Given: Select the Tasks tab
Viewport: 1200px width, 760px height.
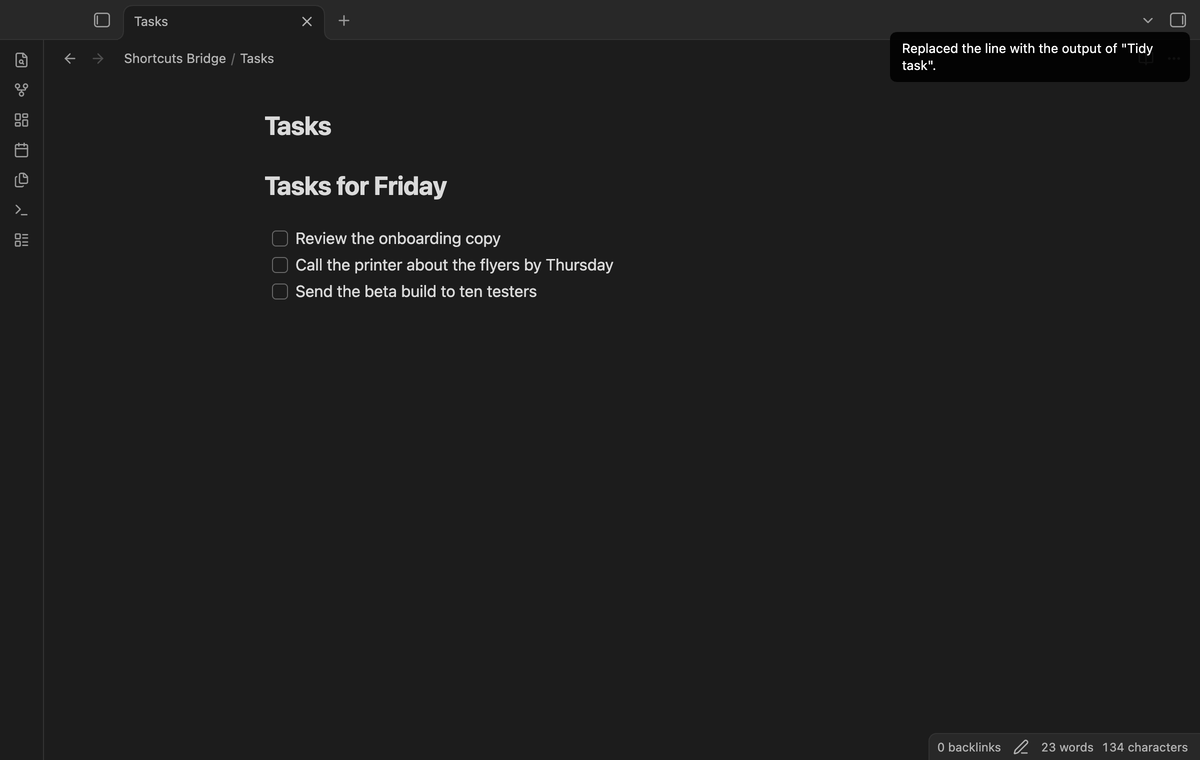Looking at the screenshot, I should [224, 21].
